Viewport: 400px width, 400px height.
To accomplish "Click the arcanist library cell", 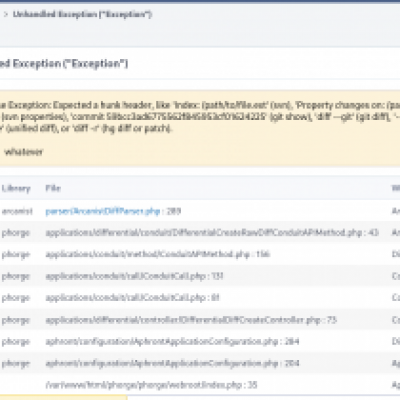I will tap(17, 211).
